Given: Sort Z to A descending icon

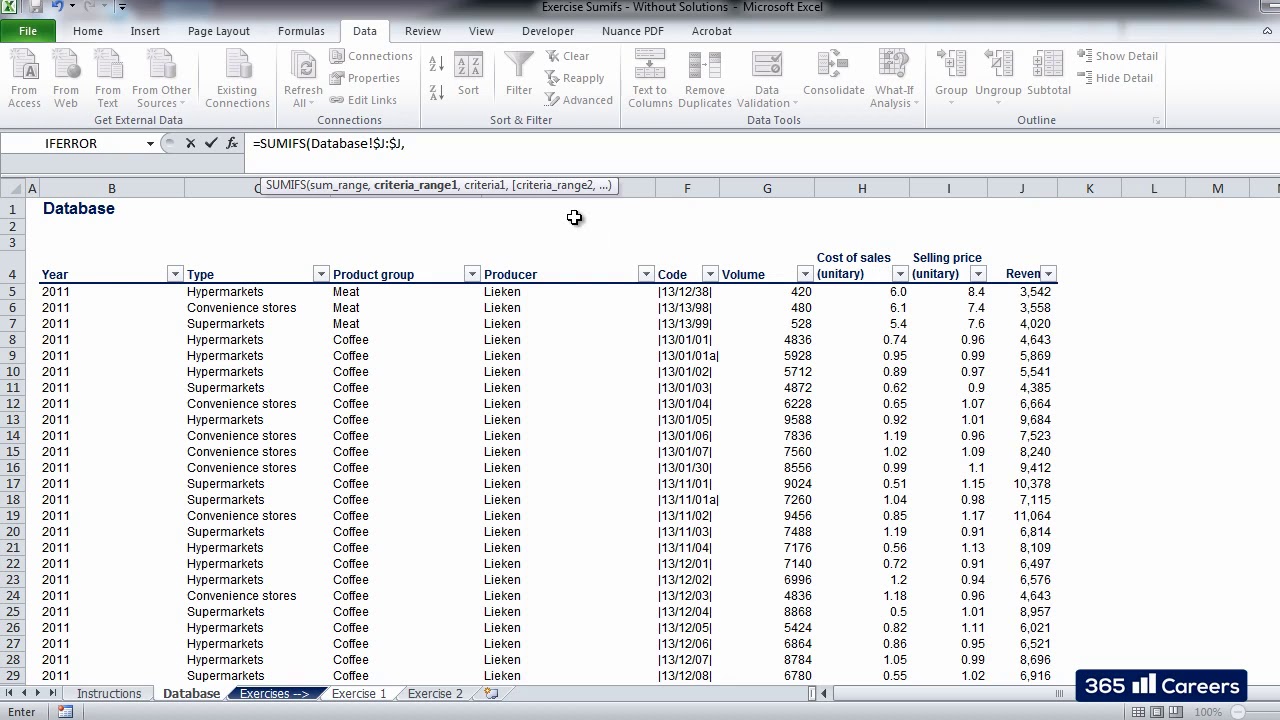Looking at the screenshot, I should pyautogui.click(x=436, y=93).
